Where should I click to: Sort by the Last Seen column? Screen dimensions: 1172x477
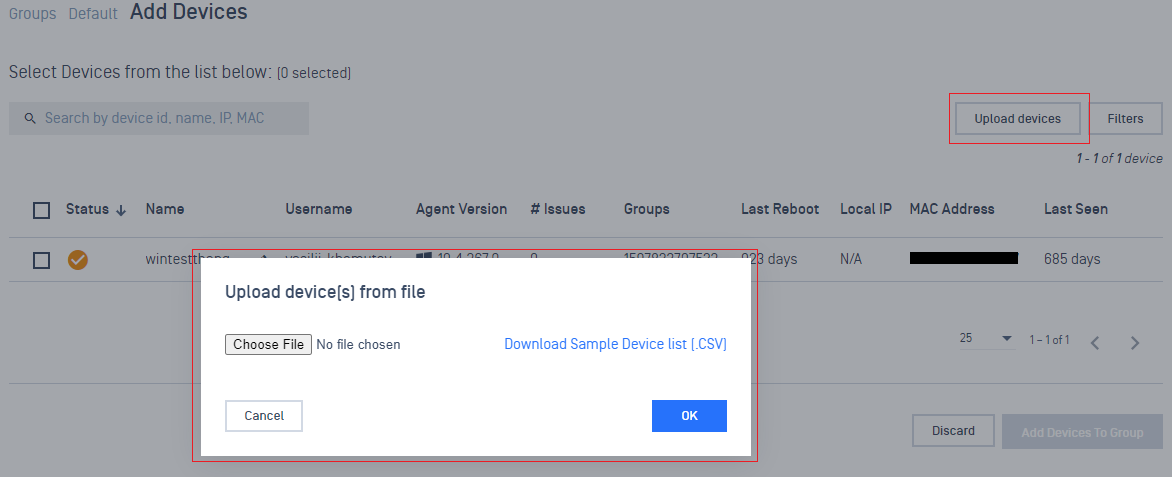point(1076,209)
